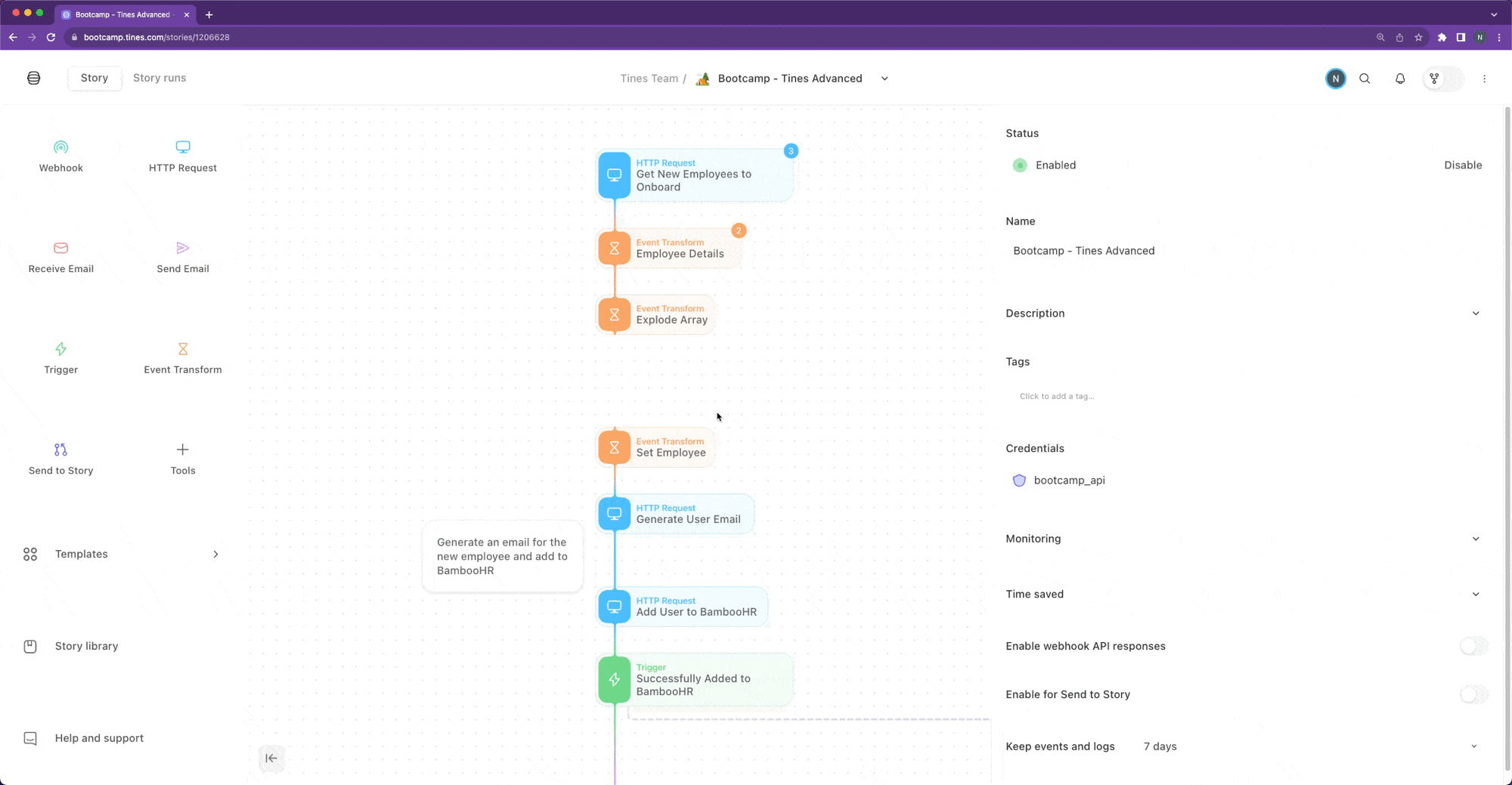The width and height of the screenshot is (1512, 785).
Task: Go to Tines Team breadcrumb
Action: point(649,79)
